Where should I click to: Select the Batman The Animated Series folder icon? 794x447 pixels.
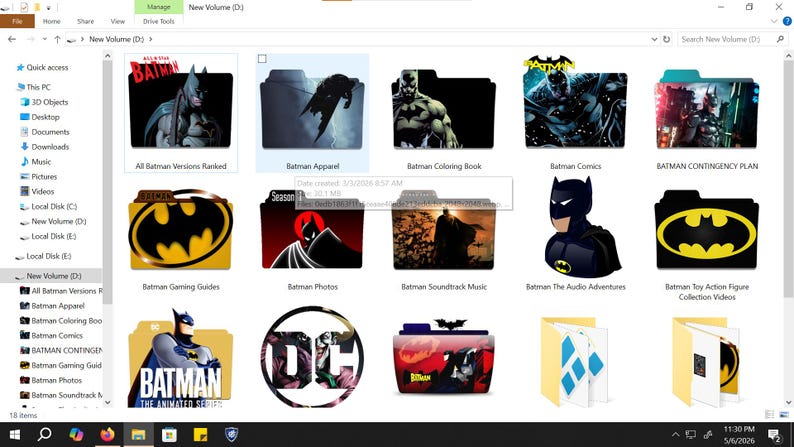pyautogui.click(x=181, y=357)
